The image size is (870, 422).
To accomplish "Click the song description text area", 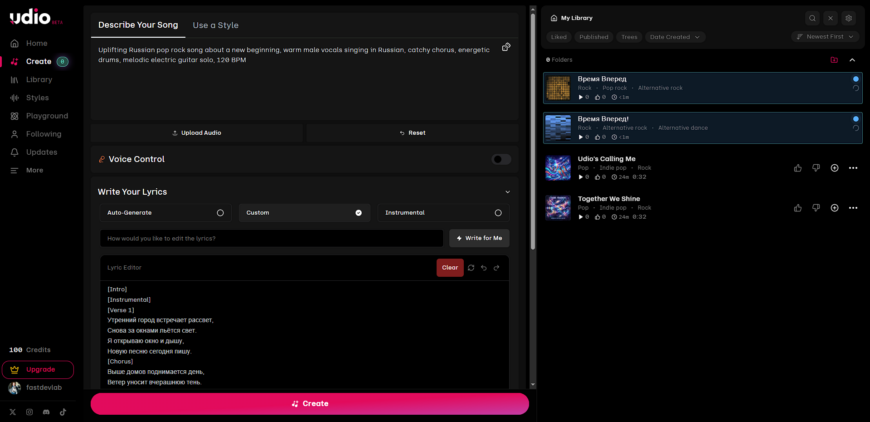I will pos(304,79).
